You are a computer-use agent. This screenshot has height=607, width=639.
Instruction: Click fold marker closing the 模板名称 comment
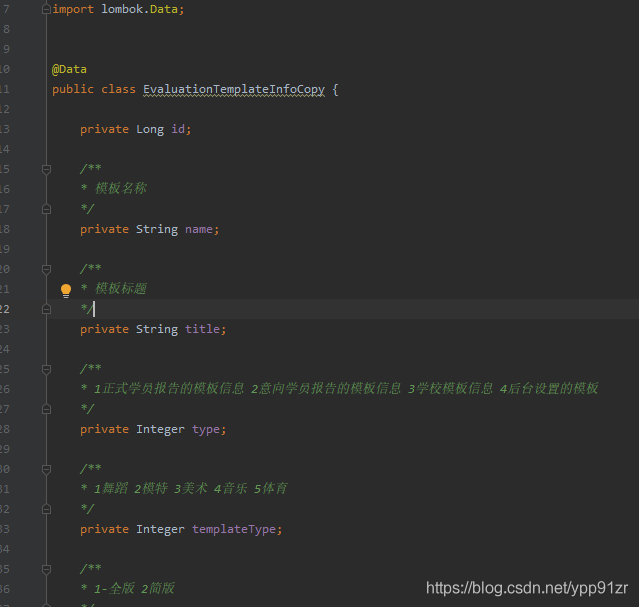coord(46,209)
